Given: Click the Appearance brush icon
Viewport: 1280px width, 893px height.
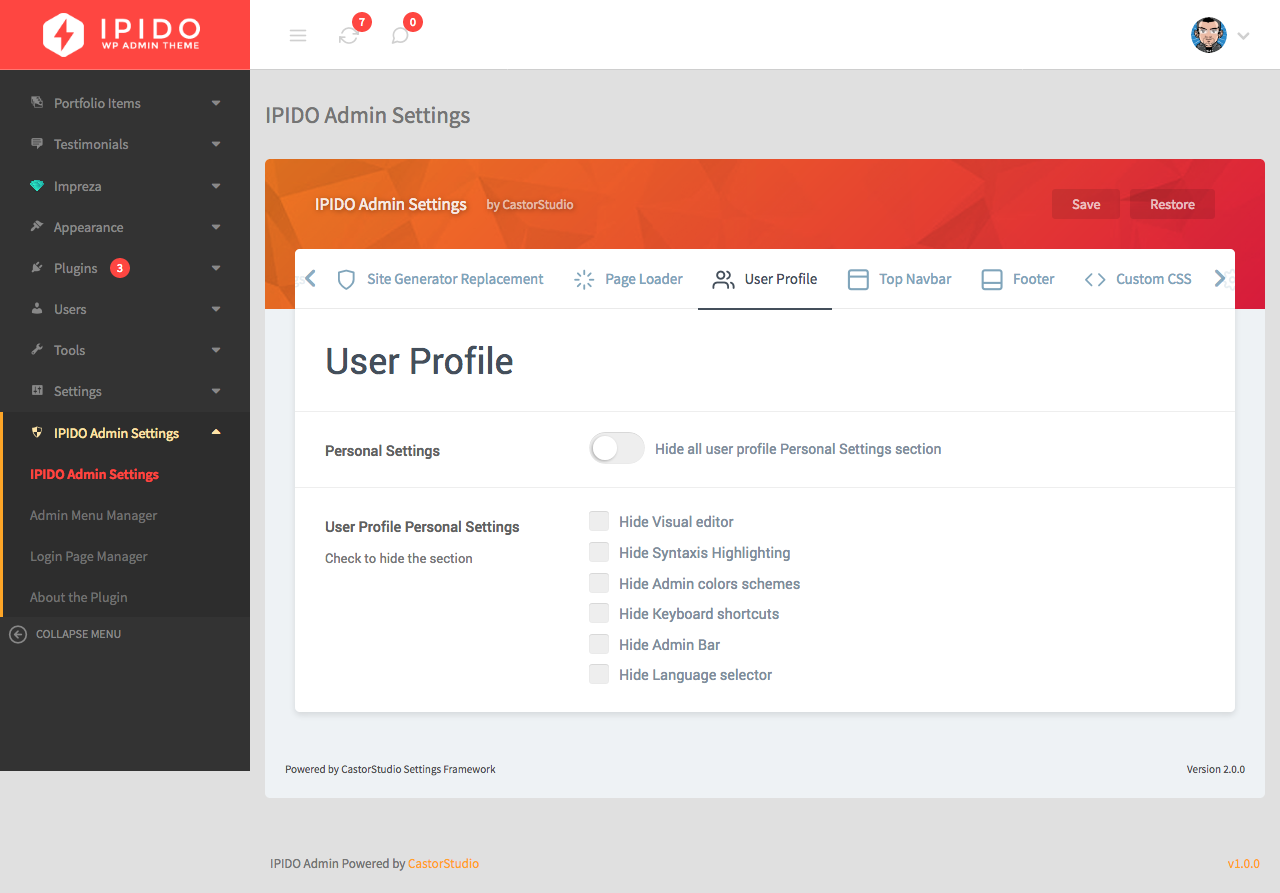Looking at the screenshot, I should (37, 227).
